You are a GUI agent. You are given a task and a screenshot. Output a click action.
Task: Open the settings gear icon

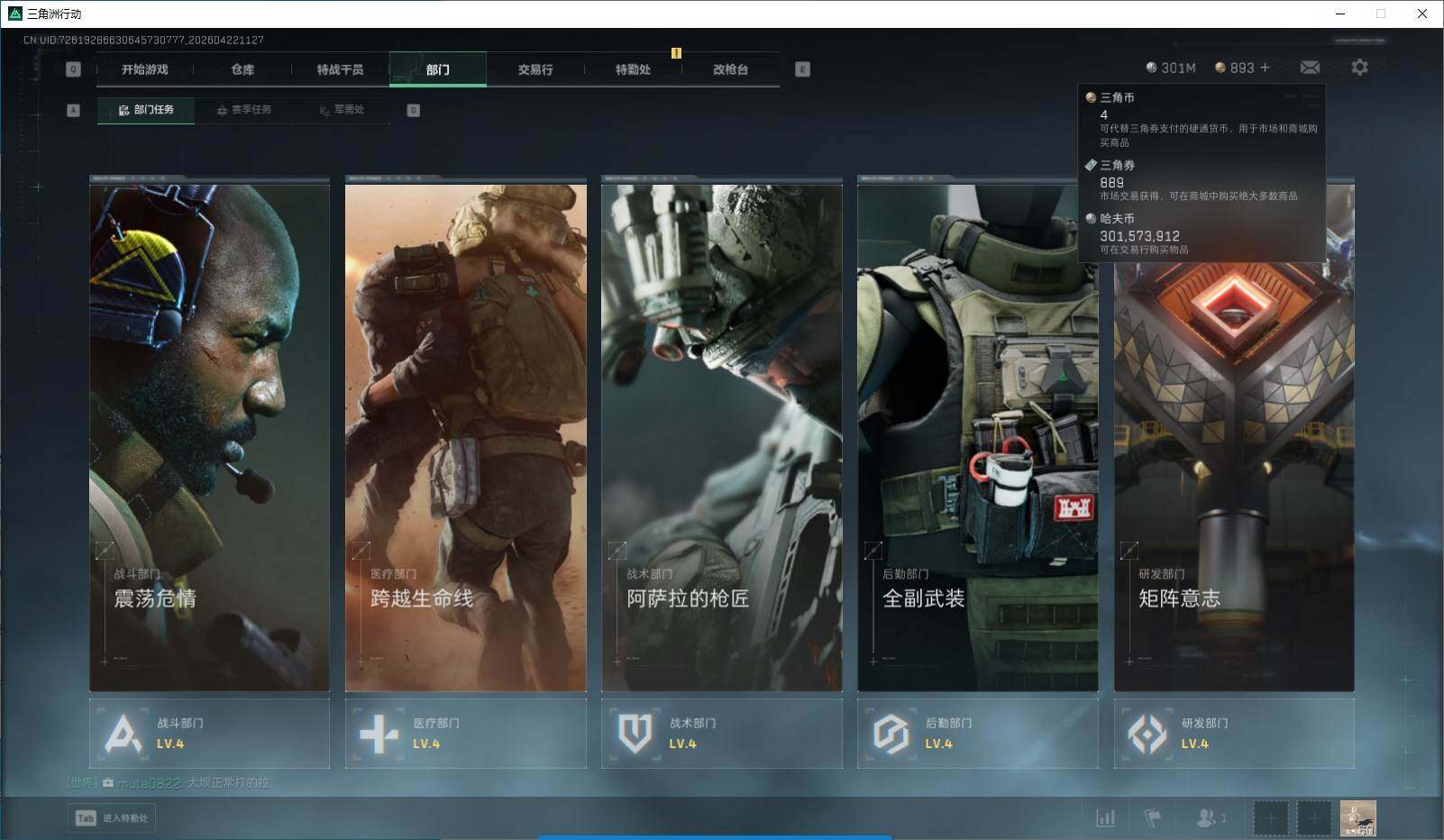pos(1359,68)
